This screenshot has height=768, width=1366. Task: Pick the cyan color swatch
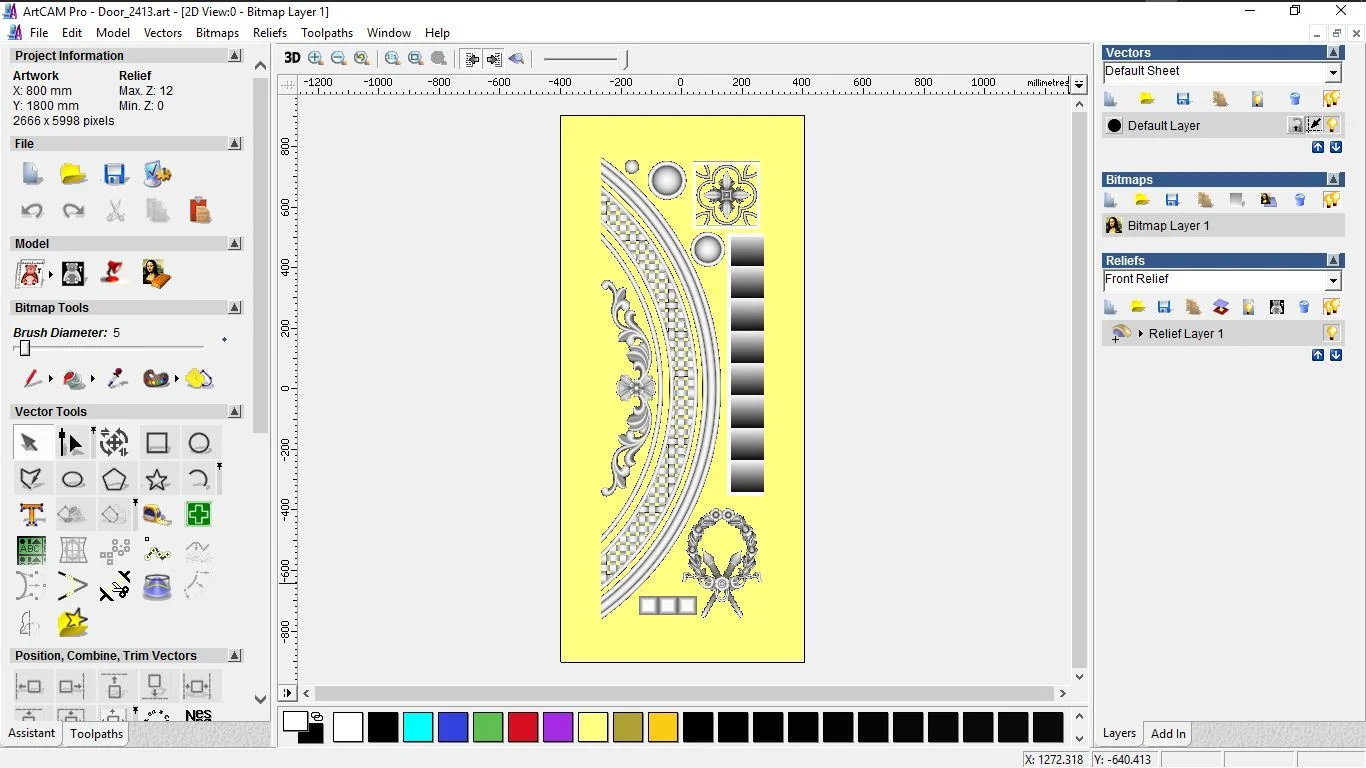click(x=418, y=727)
